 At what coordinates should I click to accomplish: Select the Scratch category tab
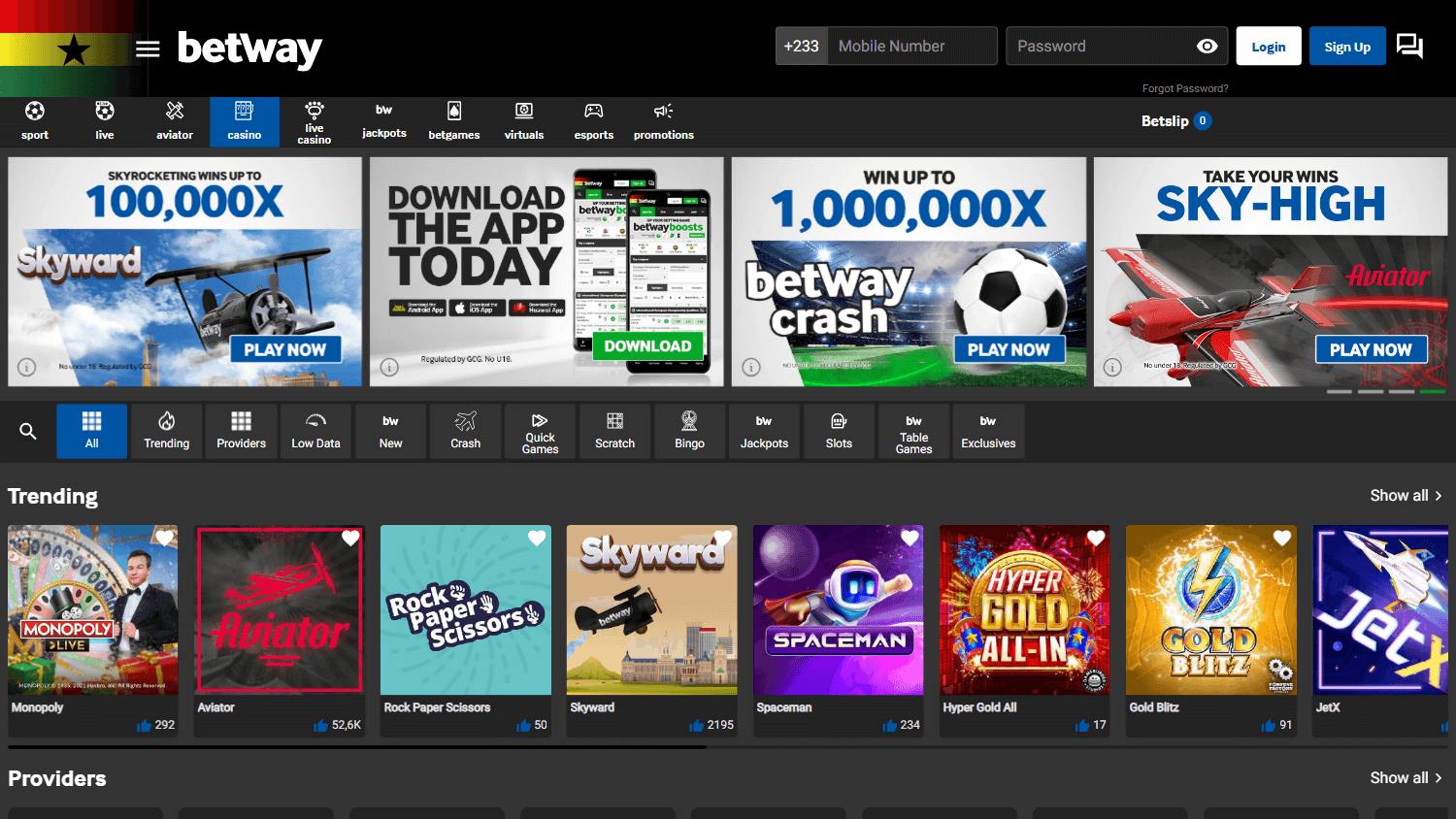tap(615, 431)
